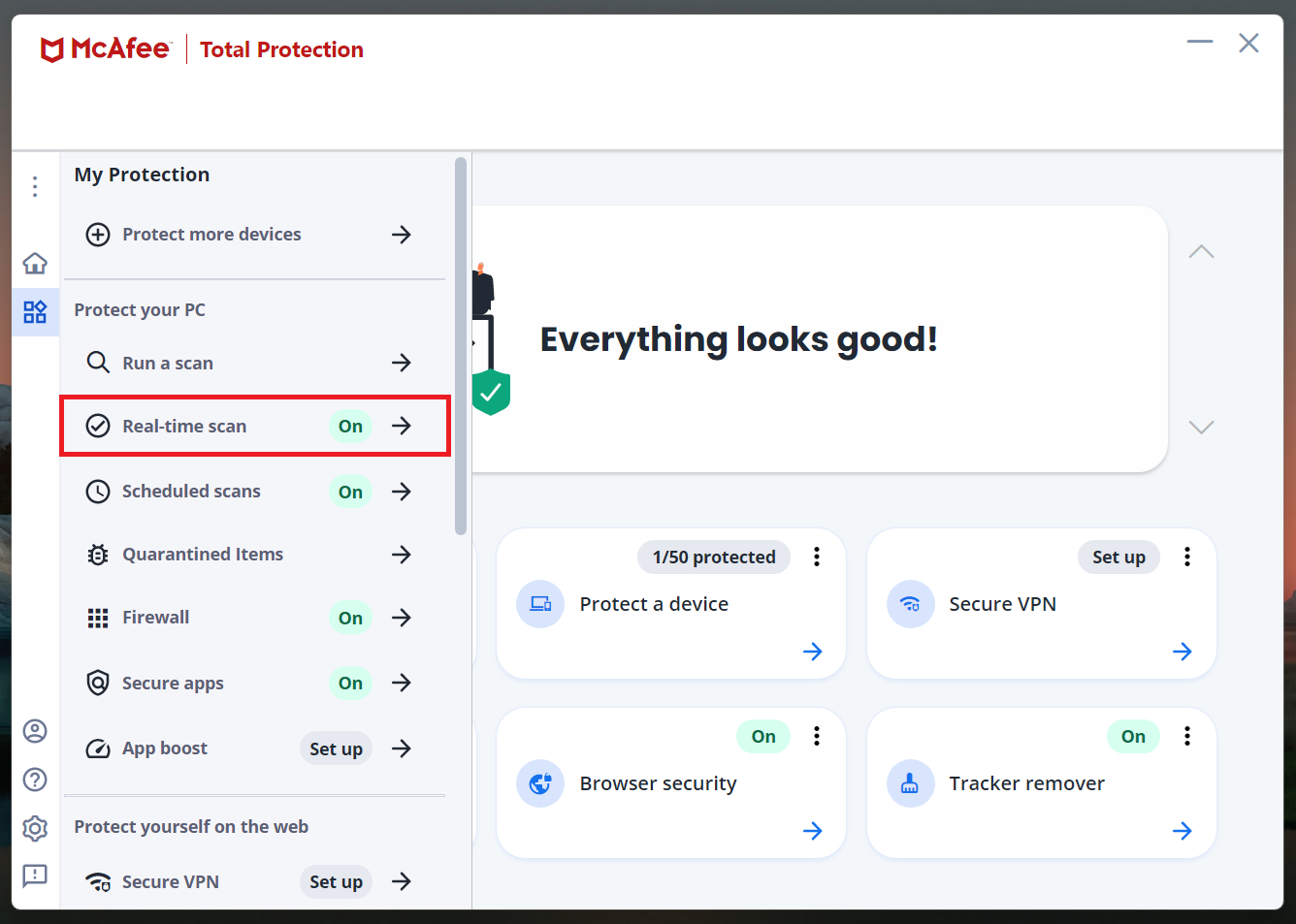Click the App boost Set up button

336,749
